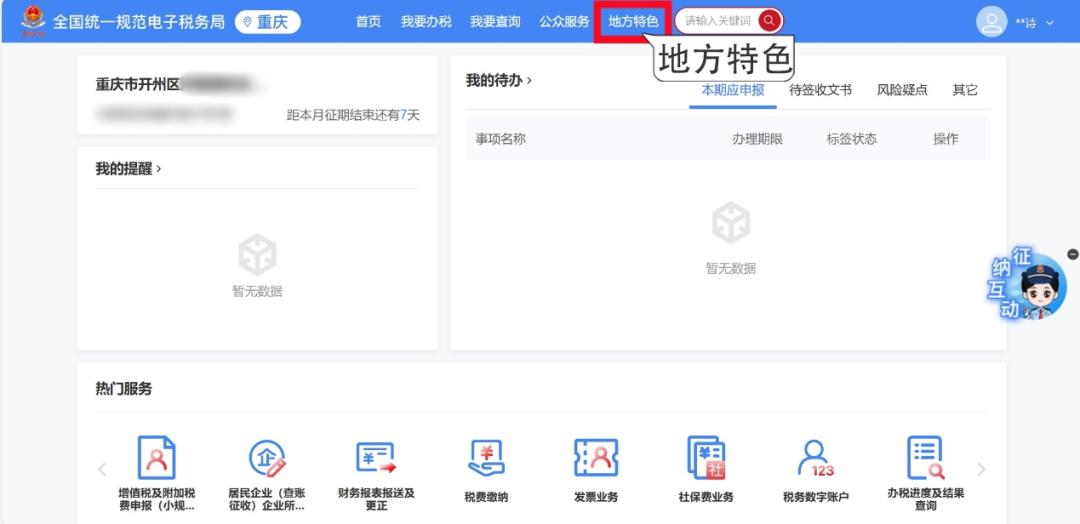Show next 热门服务 items with the right arrow
This screenshot has height=524, width=1080.
coord(982,470)
